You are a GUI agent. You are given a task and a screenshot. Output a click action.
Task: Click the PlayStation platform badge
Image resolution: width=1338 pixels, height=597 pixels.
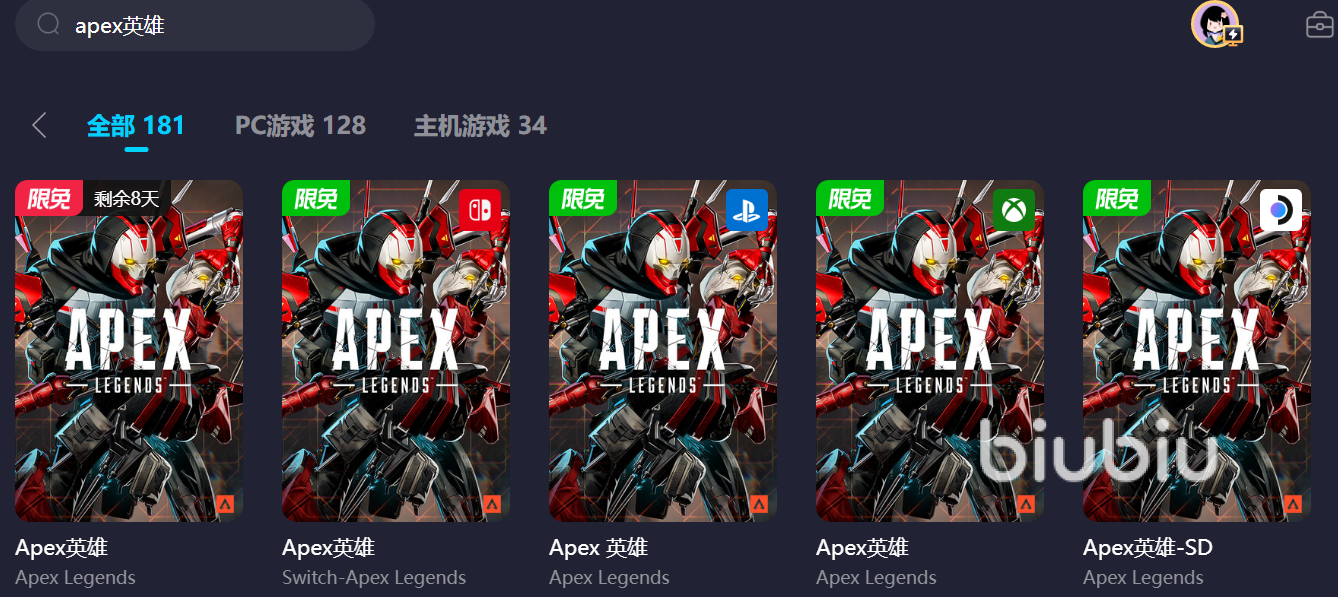[x=747, y=210]
